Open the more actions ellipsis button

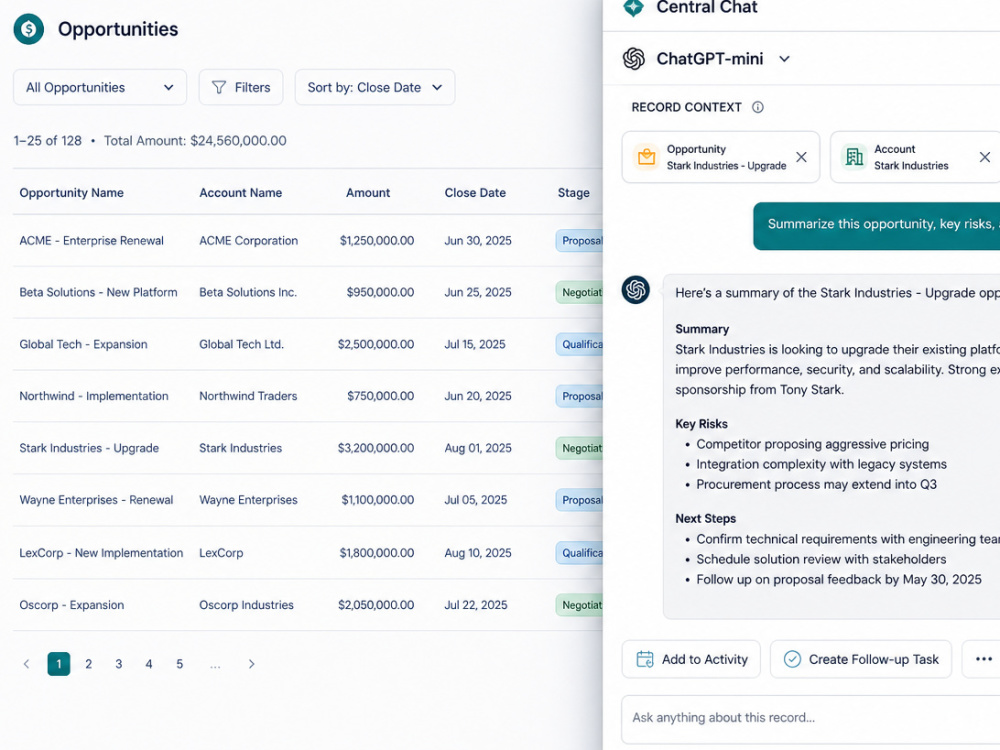pyautogui.click(x=981, y=659)
